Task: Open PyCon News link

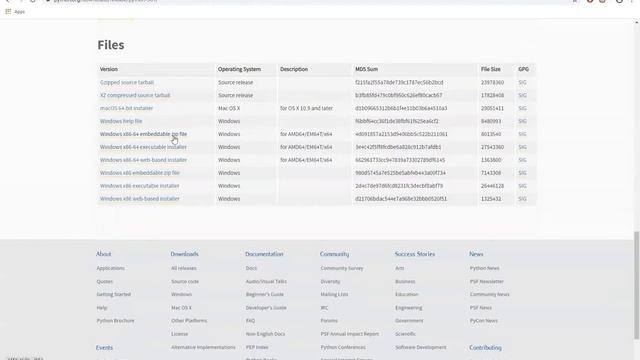Action: click(484, 321)
